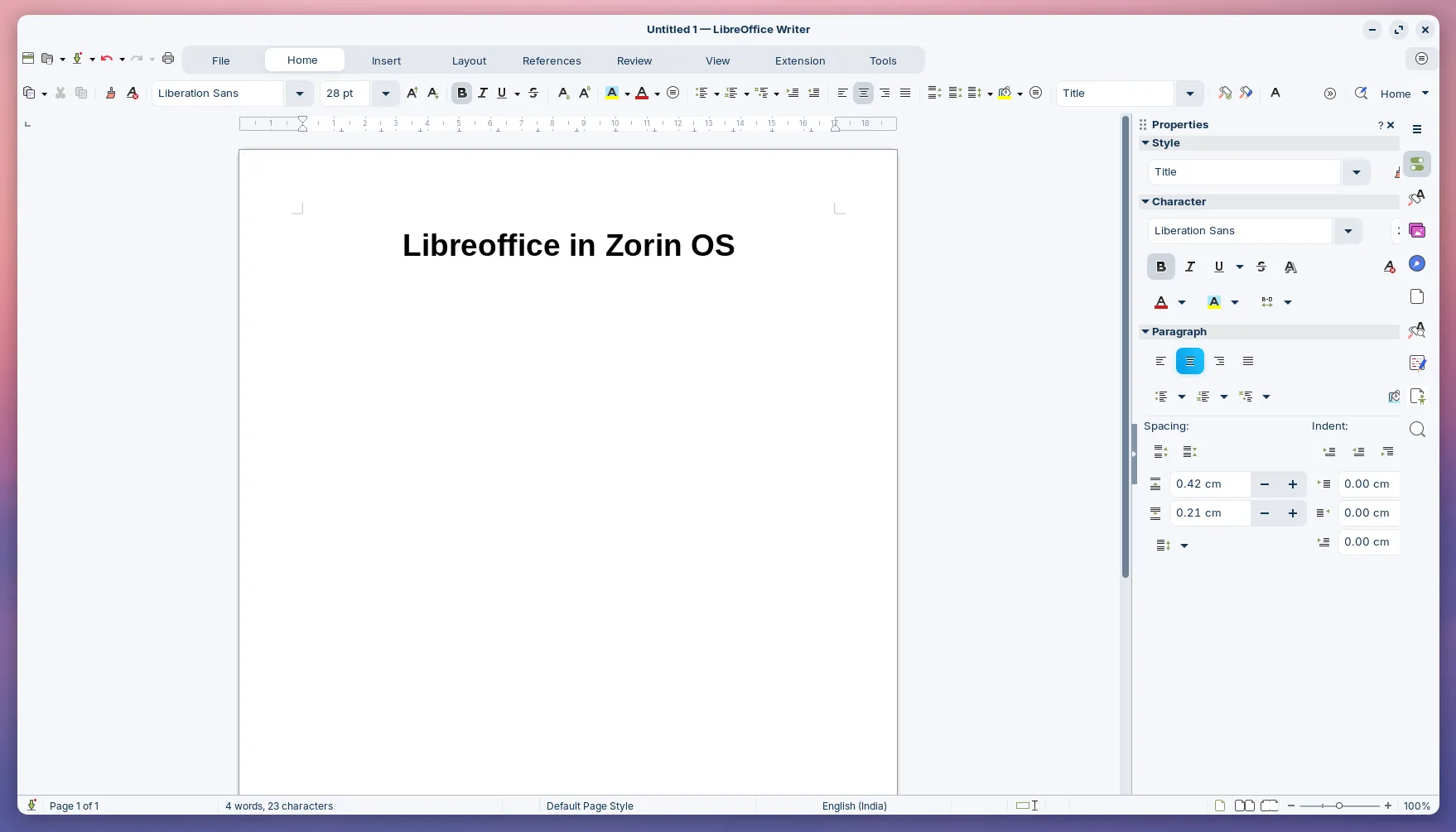Click the Increase Indent toolbar icon
The width and height of the screenshot is (1456, 832).
[x=793, y=93]
